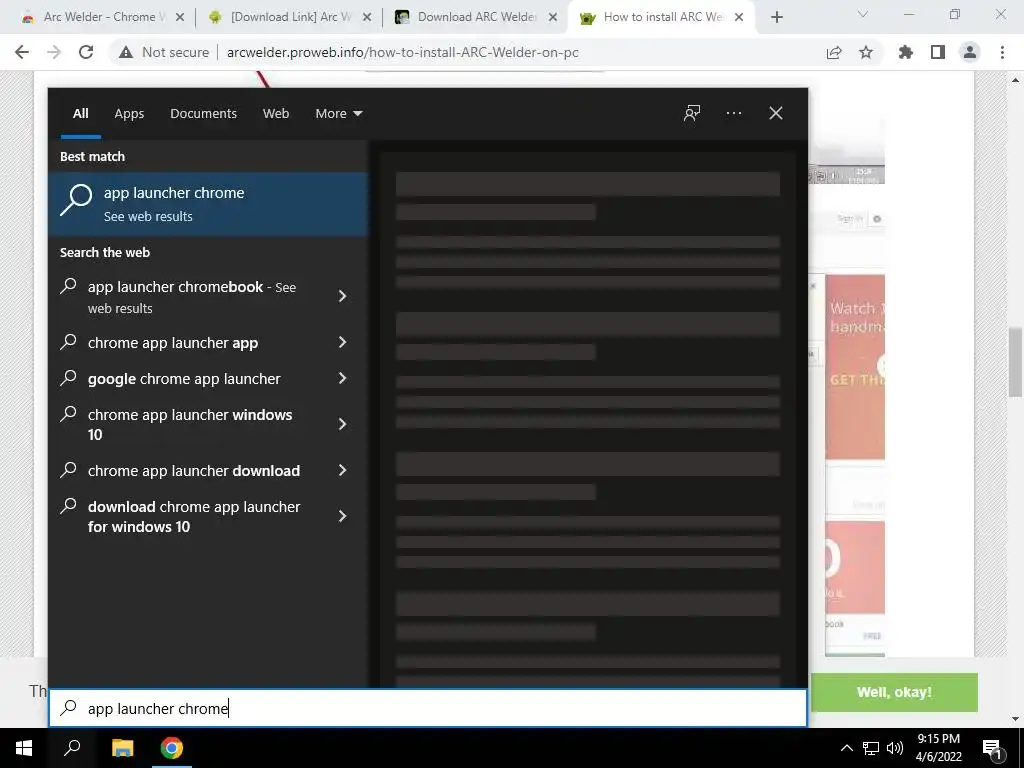This screenshot has height=768, width=1024.
Task: Select google chrome app launcher suggestion
Action: pyautogui.click(x=184, y=379)
